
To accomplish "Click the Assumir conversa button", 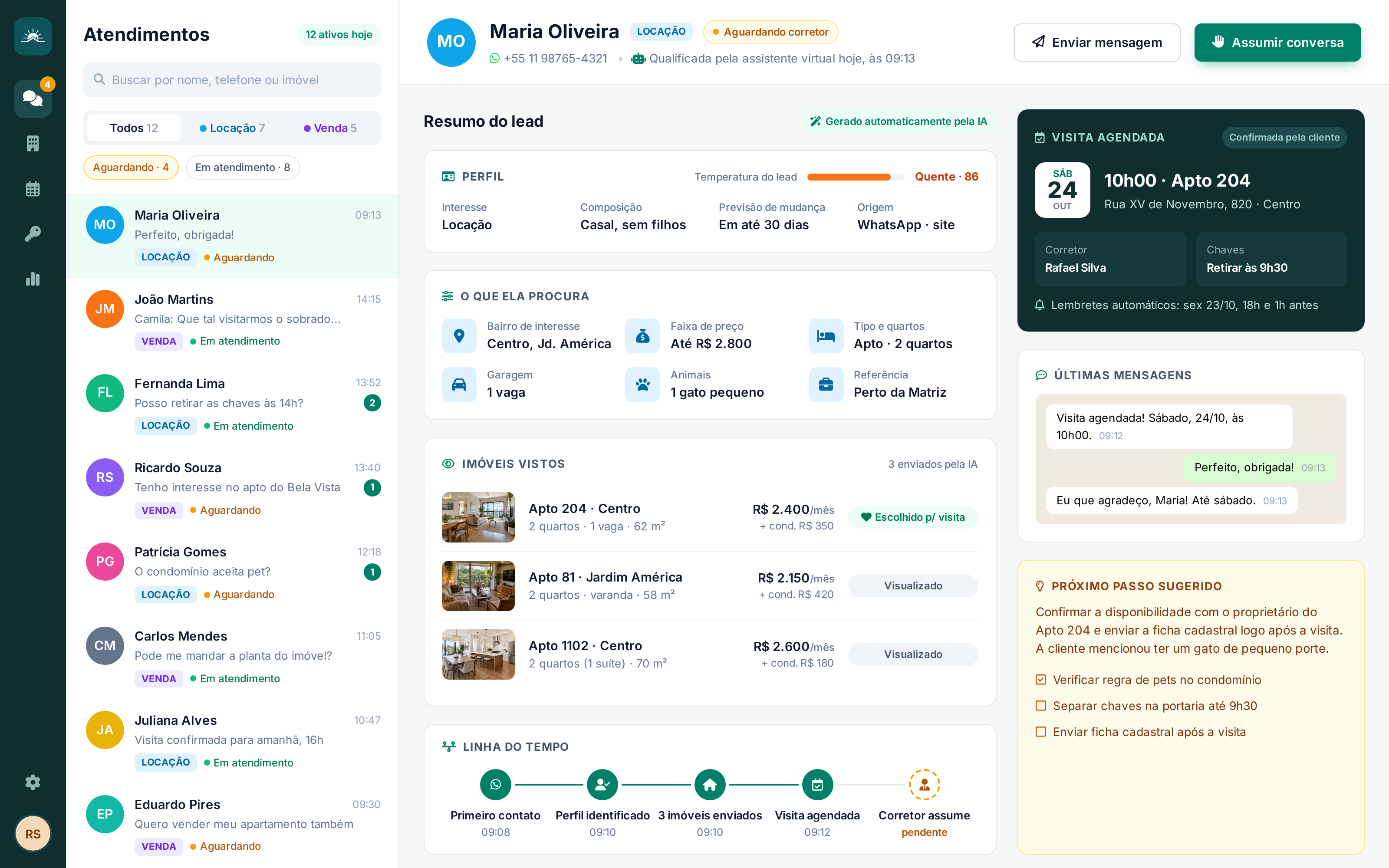I will pos(1277,43).
